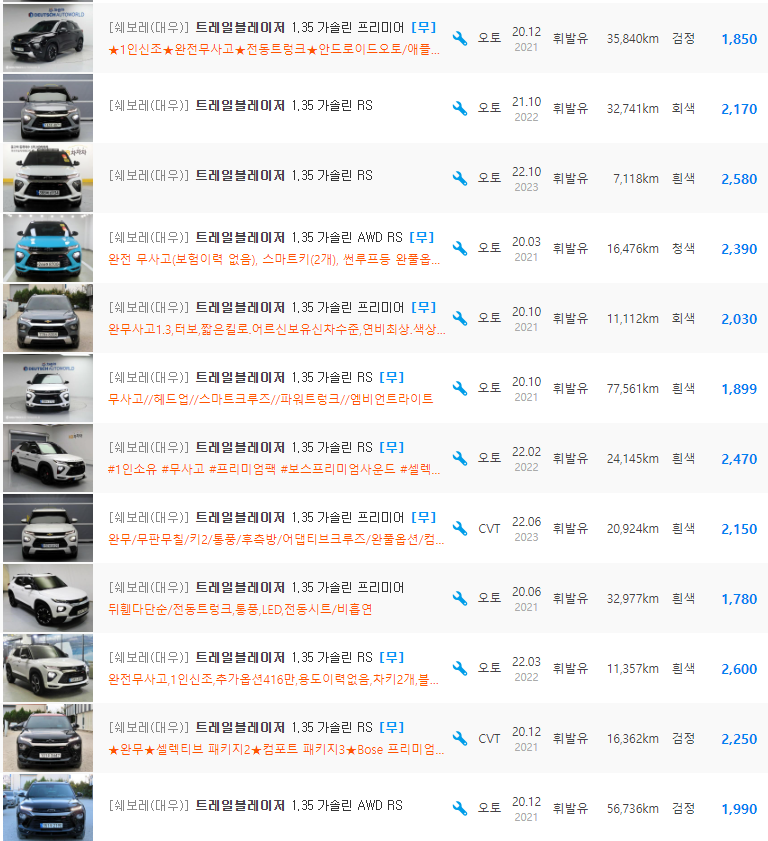Click the [무] badge on the 2,150 프리미어 listing

(x=423, y=517)
